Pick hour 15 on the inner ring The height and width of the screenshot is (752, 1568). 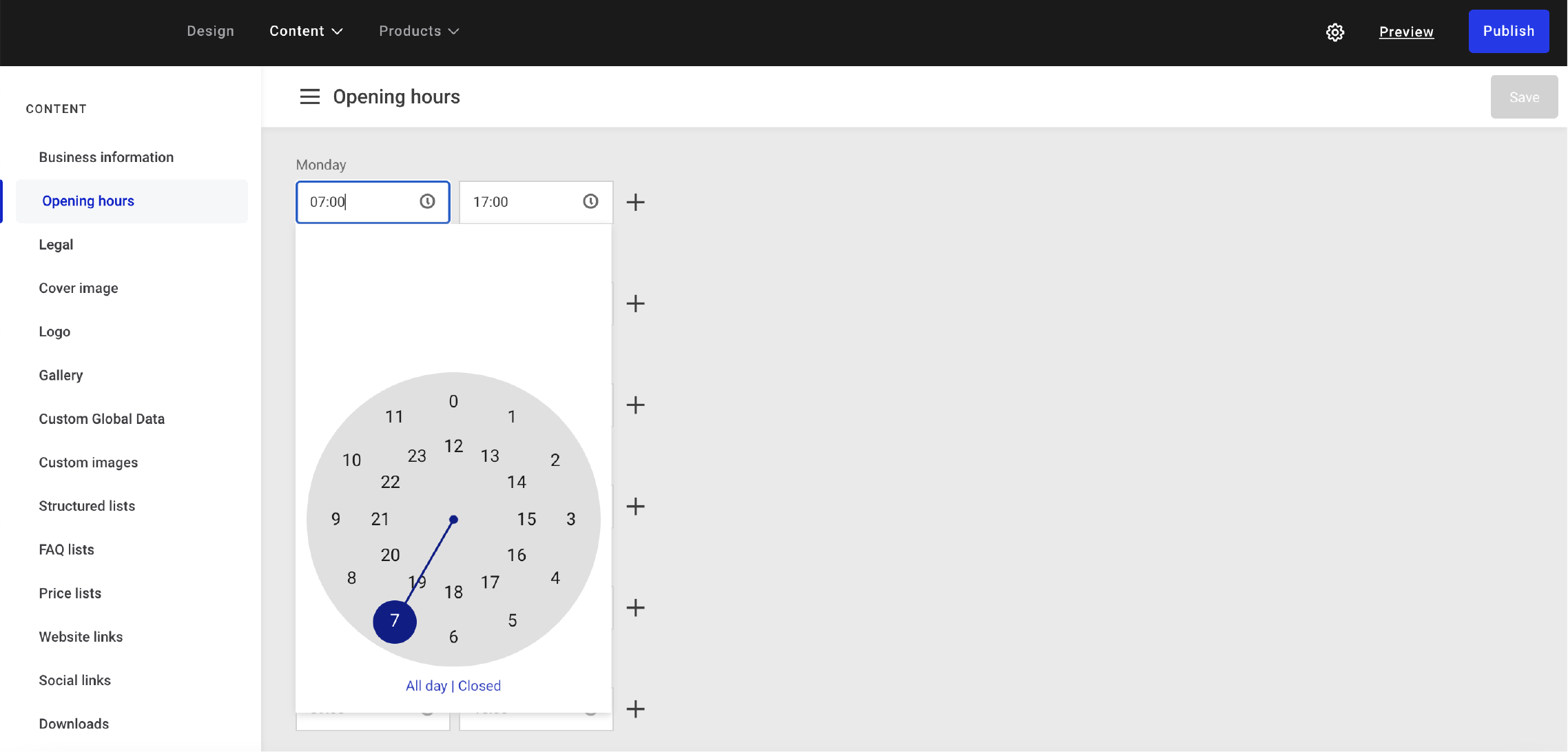pos(527,519)
